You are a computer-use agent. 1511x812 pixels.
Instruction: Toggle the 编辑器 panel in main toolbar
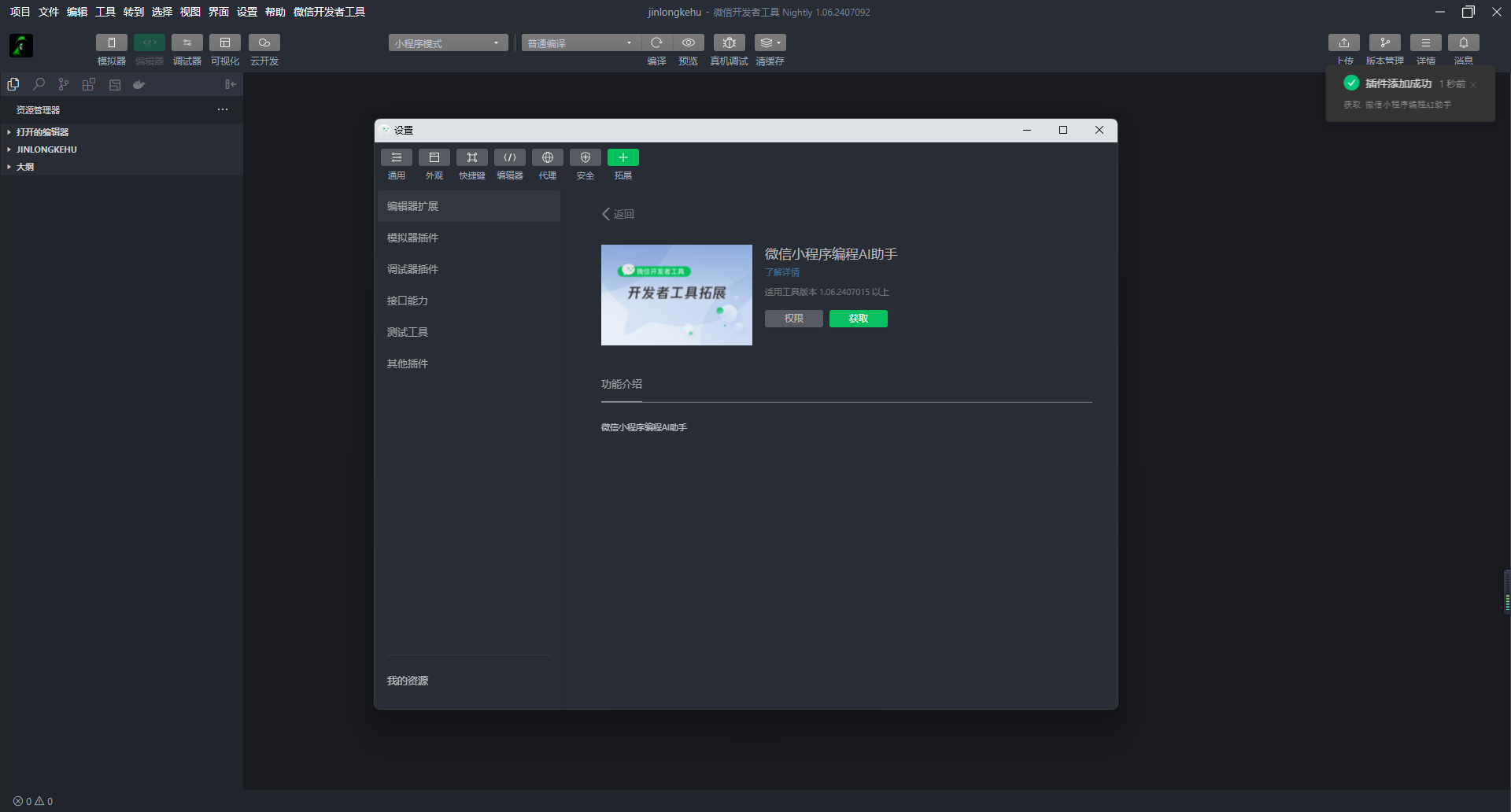click(150, 43)
